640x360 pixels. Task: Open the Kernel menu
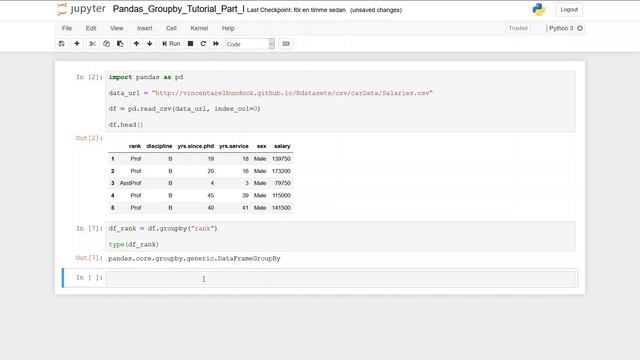coord(199,28)
